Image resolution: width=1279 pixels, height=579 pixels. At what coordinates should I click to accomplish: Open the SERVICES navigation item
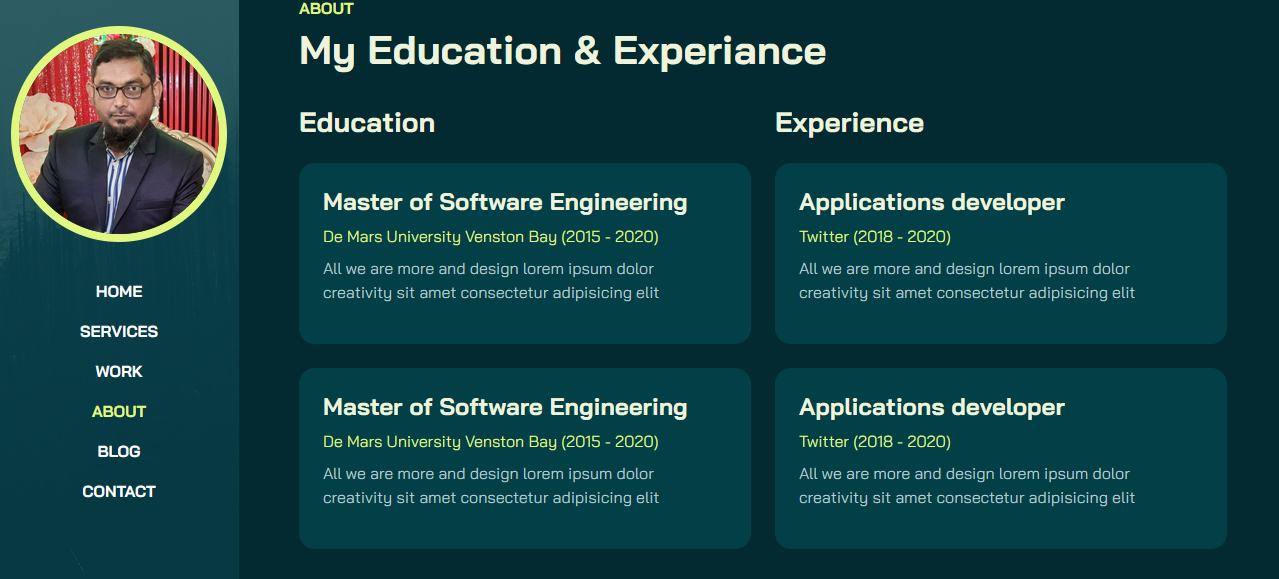(x=119, y=331)
